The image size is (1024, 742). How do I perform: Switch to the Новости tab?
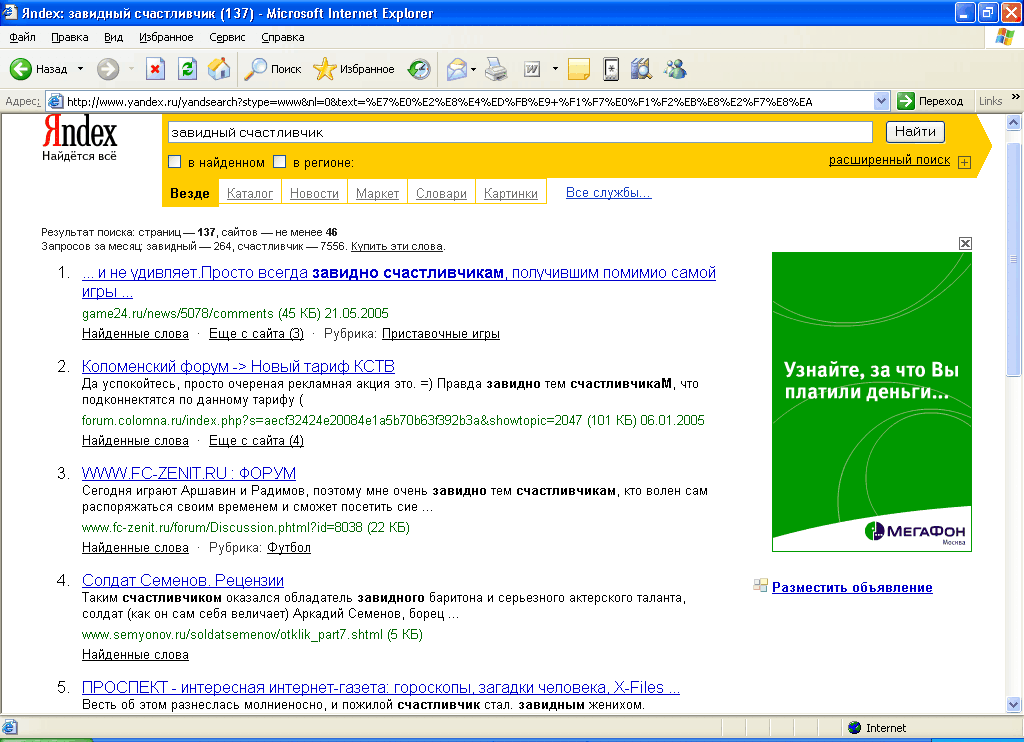[x=314, y=193]
